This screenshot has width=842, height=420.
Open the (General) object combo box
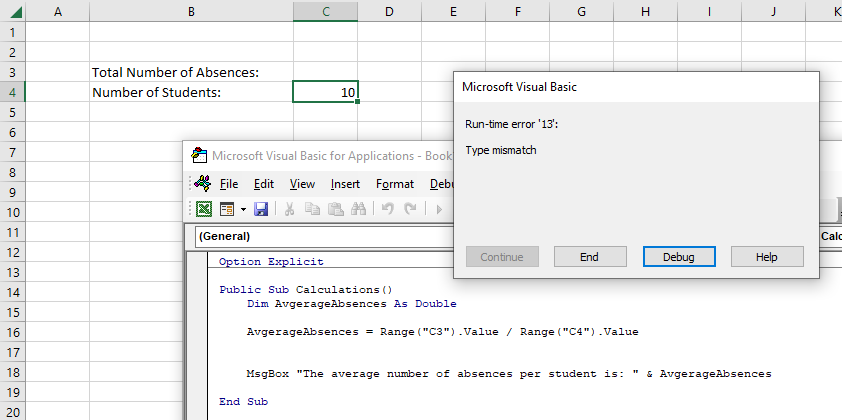point(324,236)
